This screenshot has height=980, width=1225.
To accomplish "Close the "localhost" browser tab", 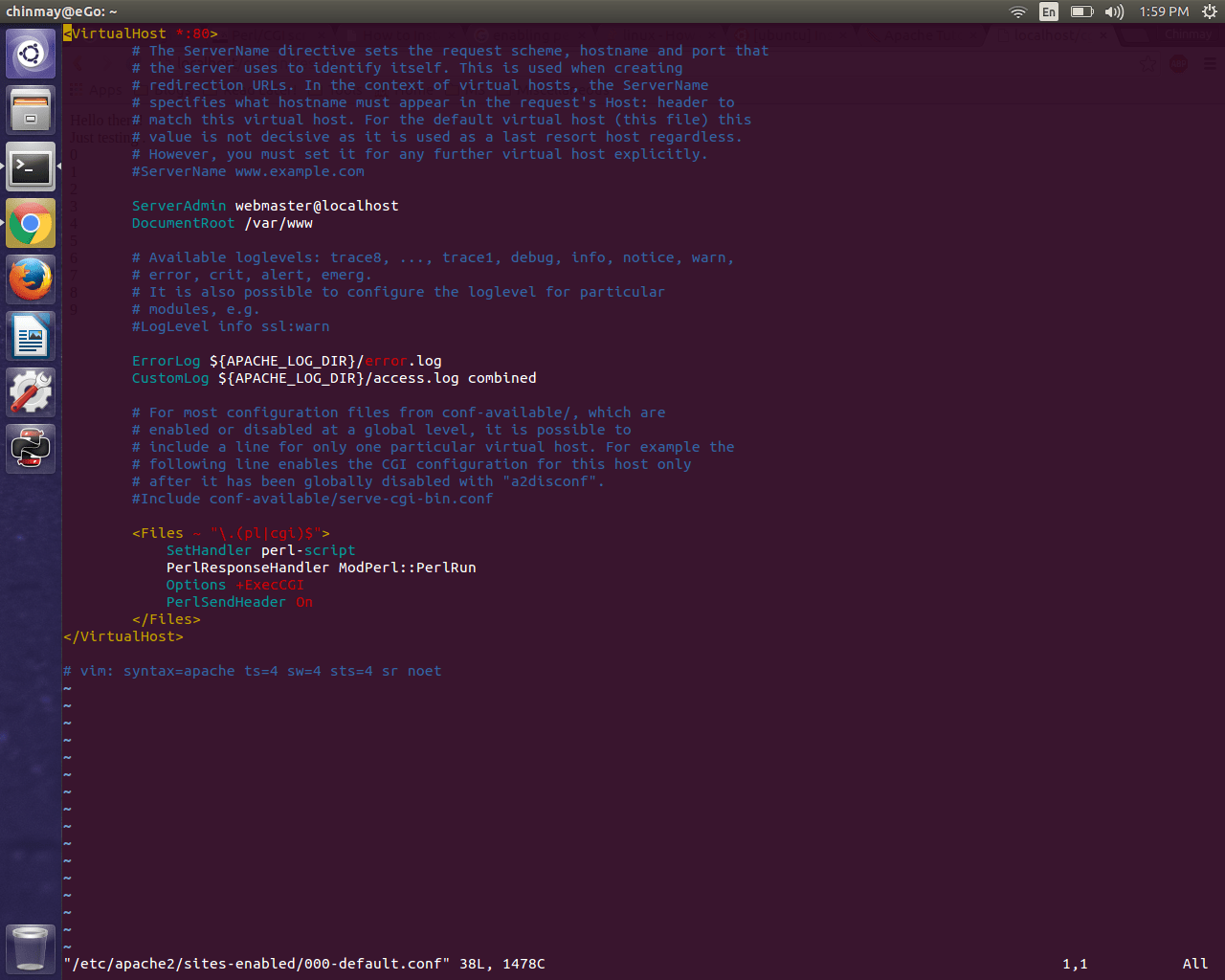I will pos(1105,34).
